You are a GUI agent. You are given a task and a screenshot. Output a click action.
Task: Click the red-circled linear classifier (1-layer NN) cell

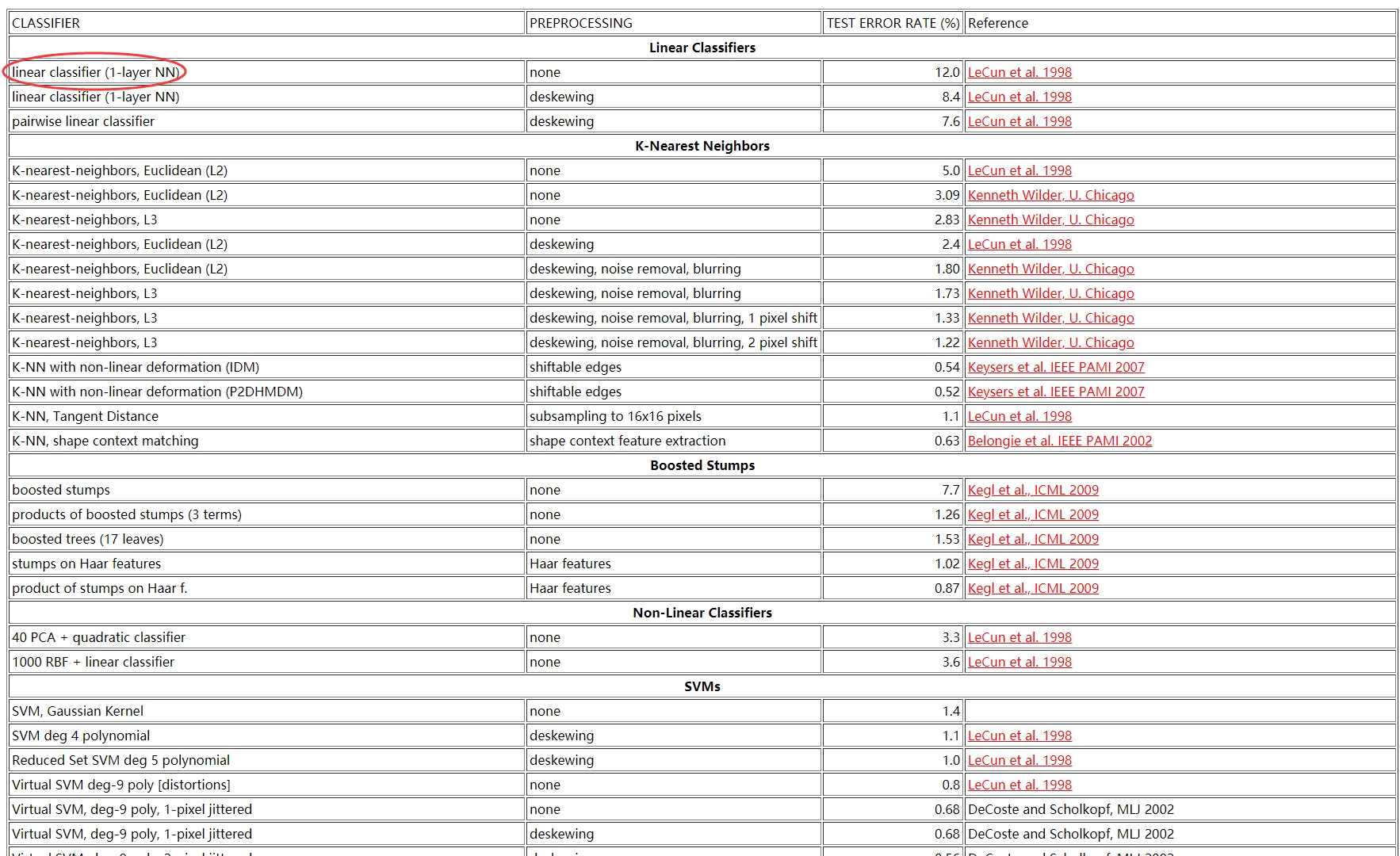(95, 72)
